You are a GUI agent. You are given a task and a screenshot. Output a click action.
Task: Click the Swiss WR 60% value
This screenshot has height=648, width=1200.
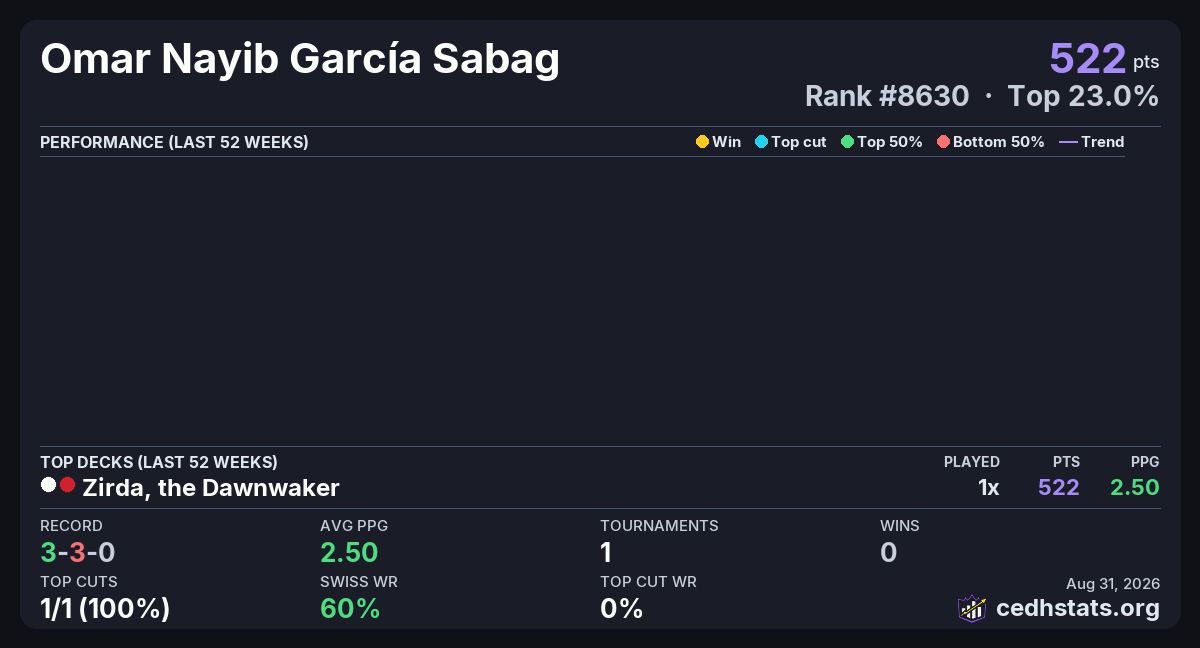click(350, 608)
